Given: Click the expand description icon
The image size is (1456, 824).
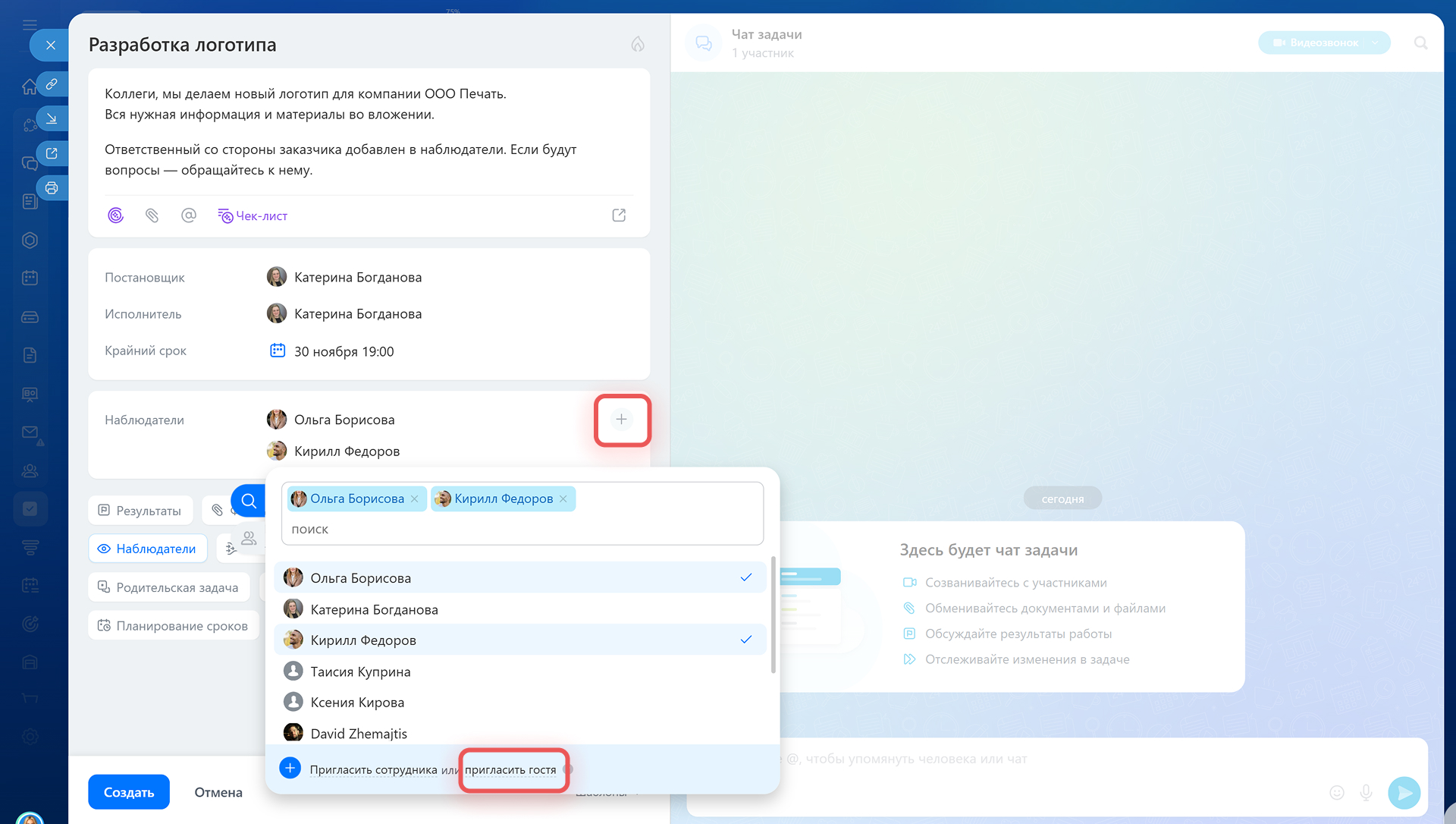Looking at the screenshot, I should point(619,215).
